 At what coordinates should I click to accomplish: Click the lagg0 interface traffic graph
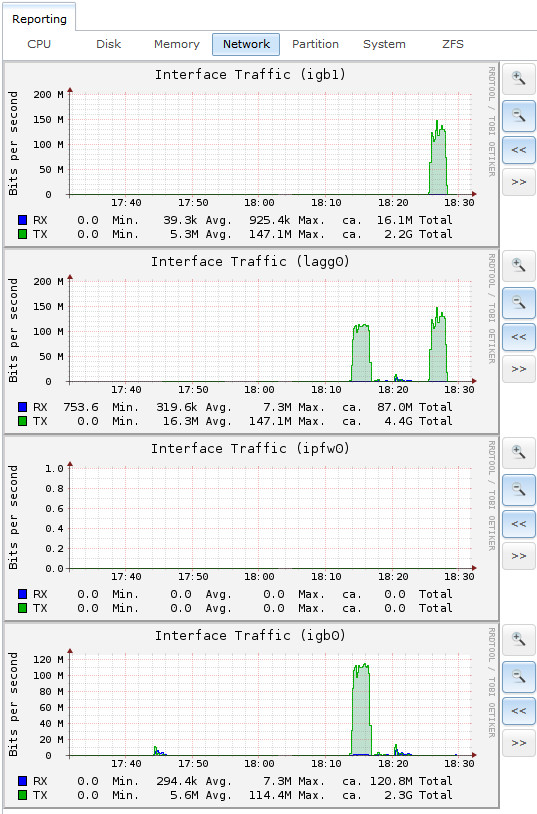[x=251, y=341]
